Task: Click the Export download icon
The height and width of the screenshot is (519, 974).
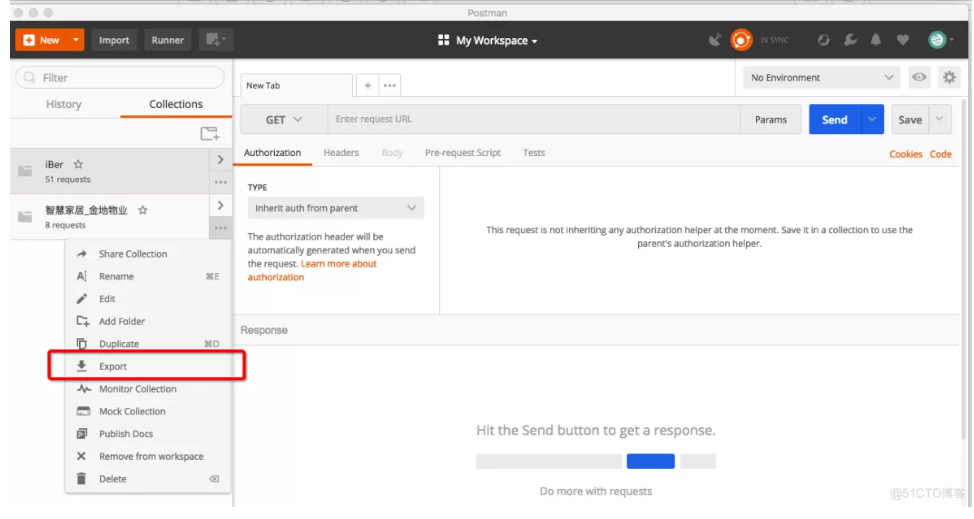Action: coord(81,366)
